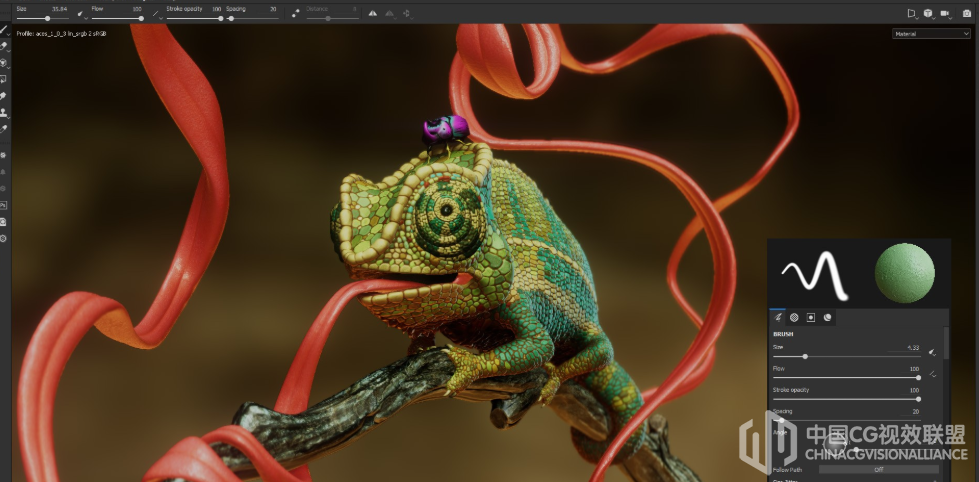Open the Material channel dropdown
The height and width of the screenshot is (482, 979).
(x=931, y=34)
